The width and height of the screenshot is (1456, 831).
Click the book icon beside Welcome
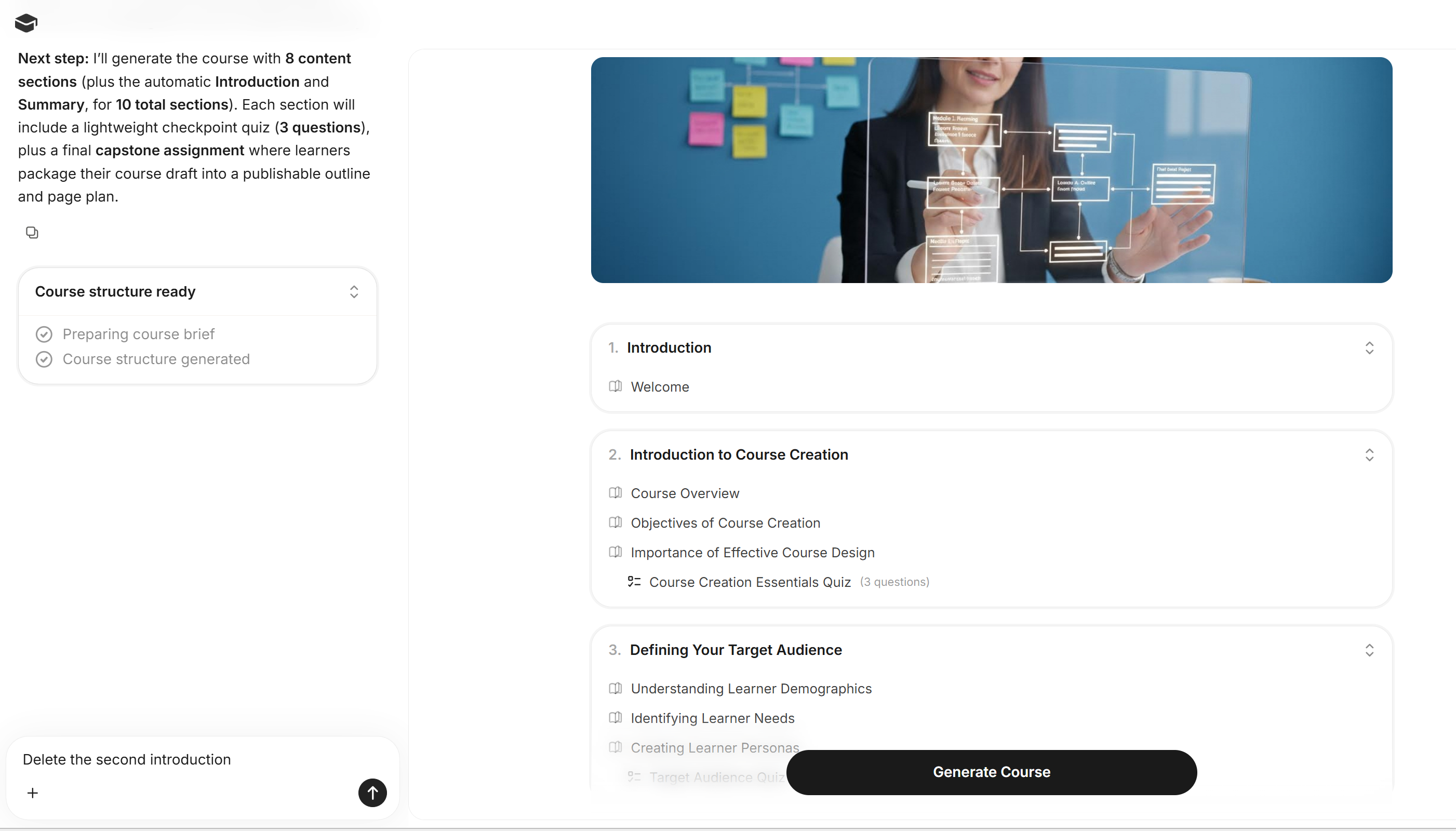click(x=615, y=386)
